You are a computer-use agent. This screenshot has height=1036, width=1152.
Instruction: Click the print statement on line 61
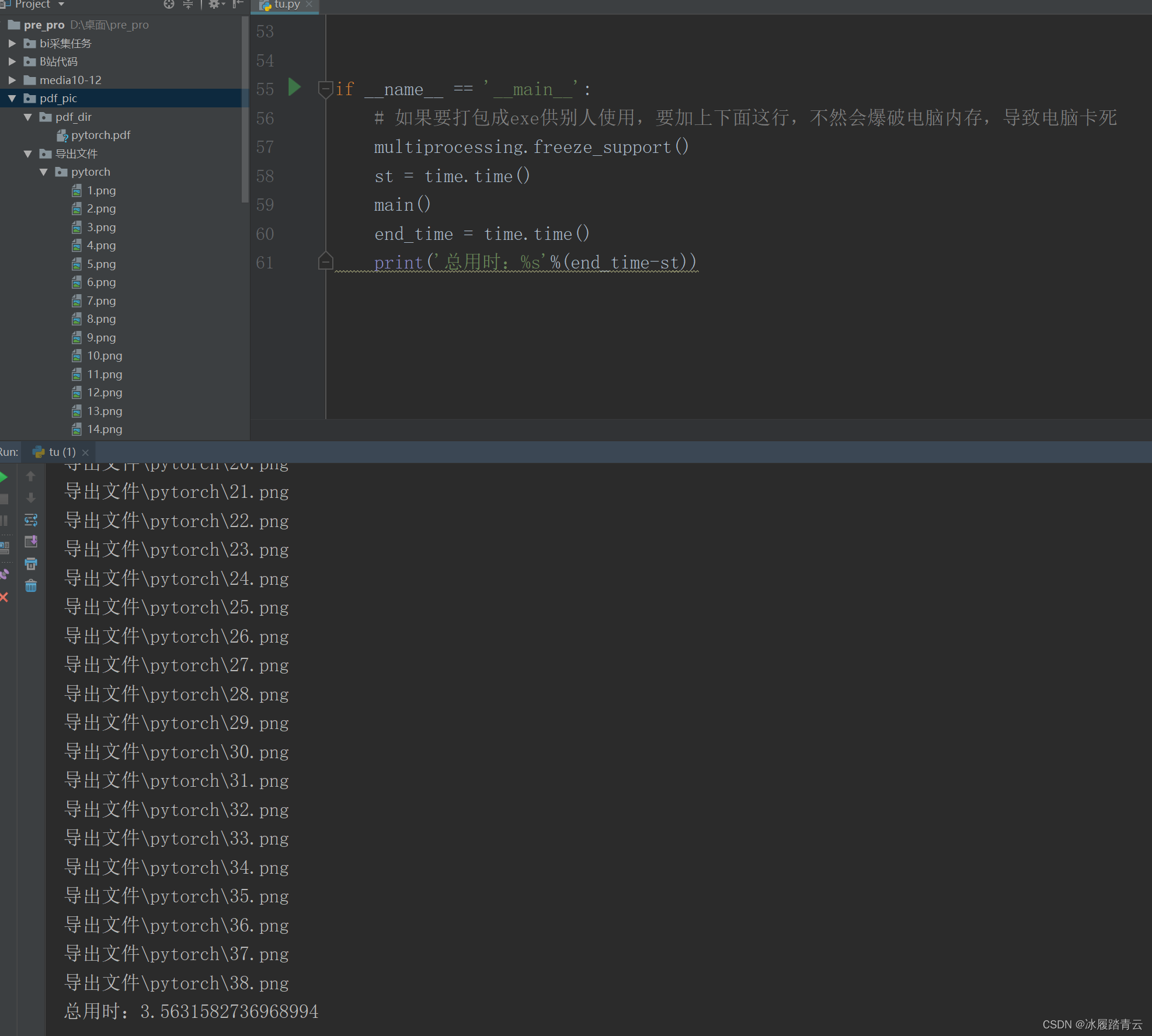(x=535, y=263)
